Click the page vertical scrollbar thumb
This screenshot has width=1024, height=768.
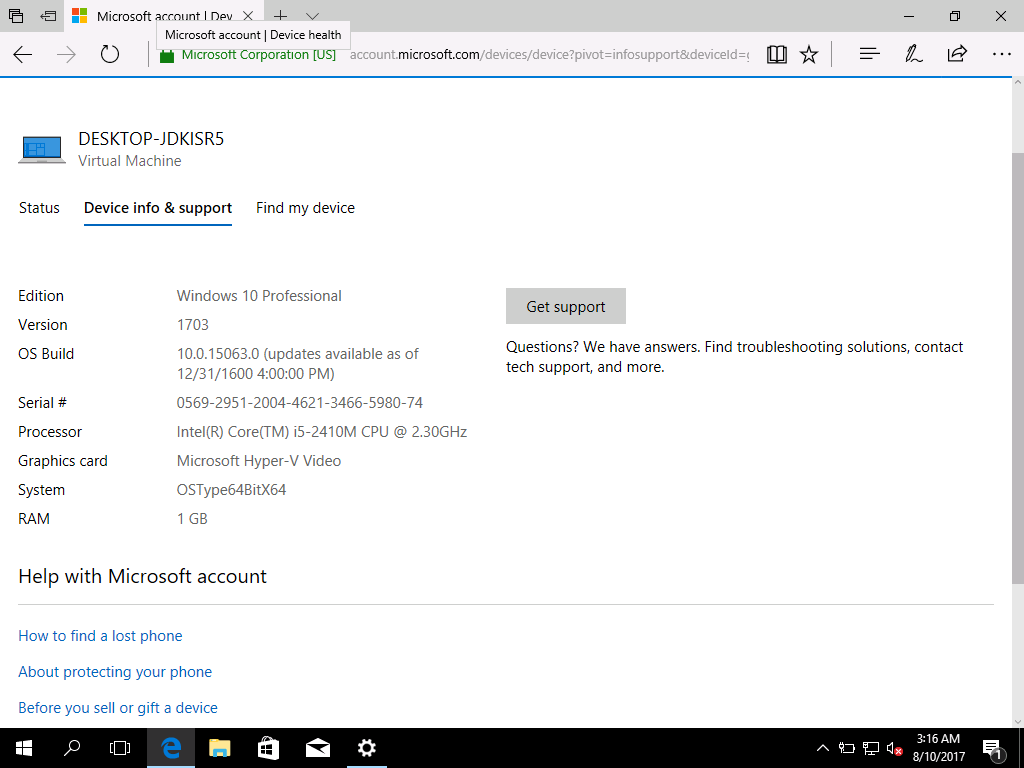tap(1017, 368)
